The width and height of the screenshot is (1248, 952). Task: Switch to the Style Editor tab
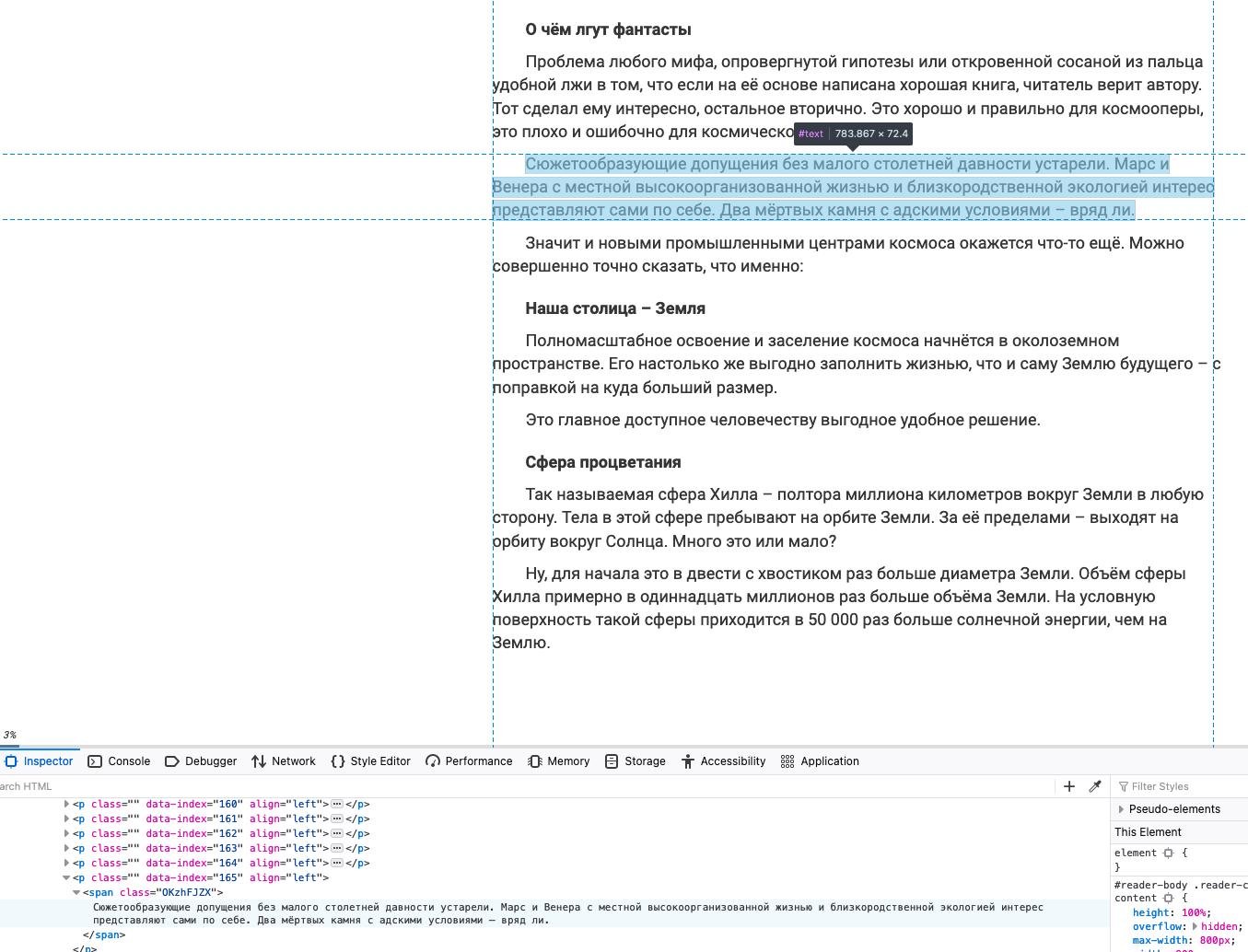click(370, 761)
